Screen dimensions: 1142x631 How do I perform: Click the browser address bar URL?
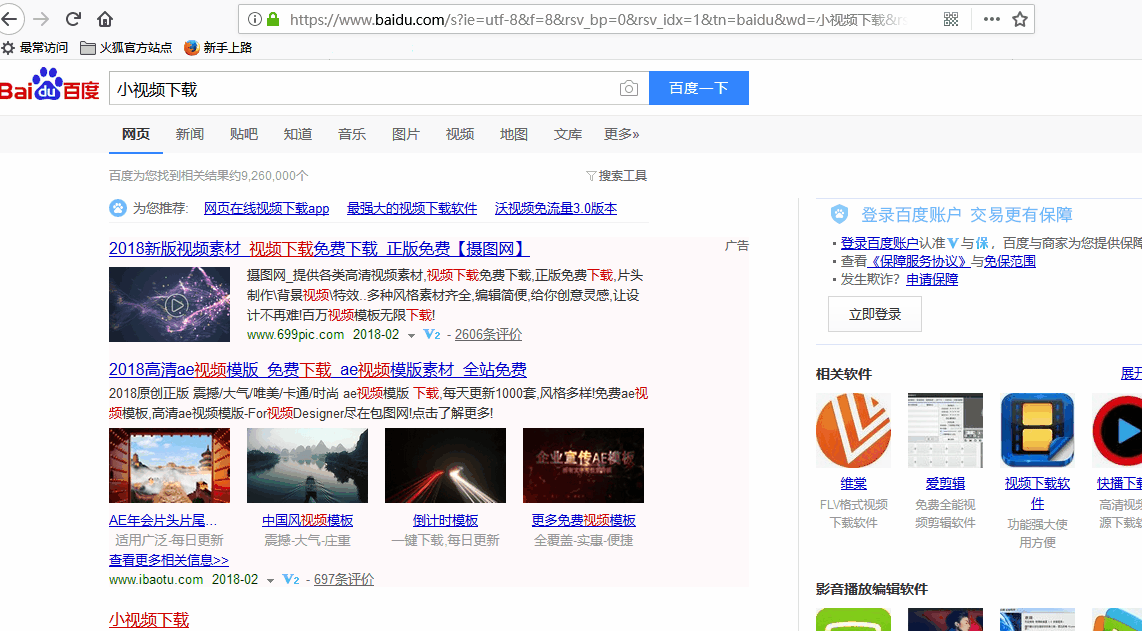tap(599, 20)
